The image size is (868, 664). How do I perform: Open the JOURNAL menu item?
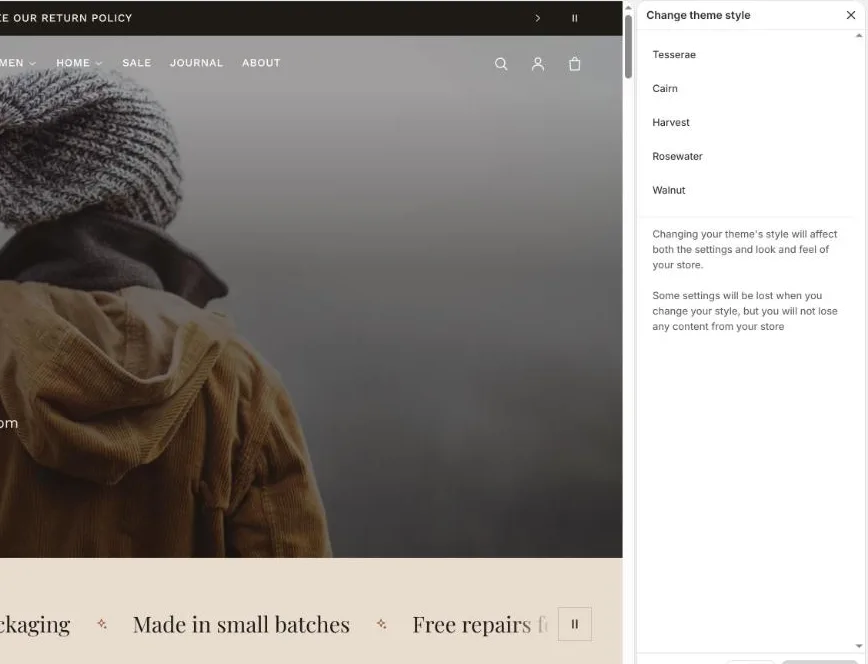point(197,63)
